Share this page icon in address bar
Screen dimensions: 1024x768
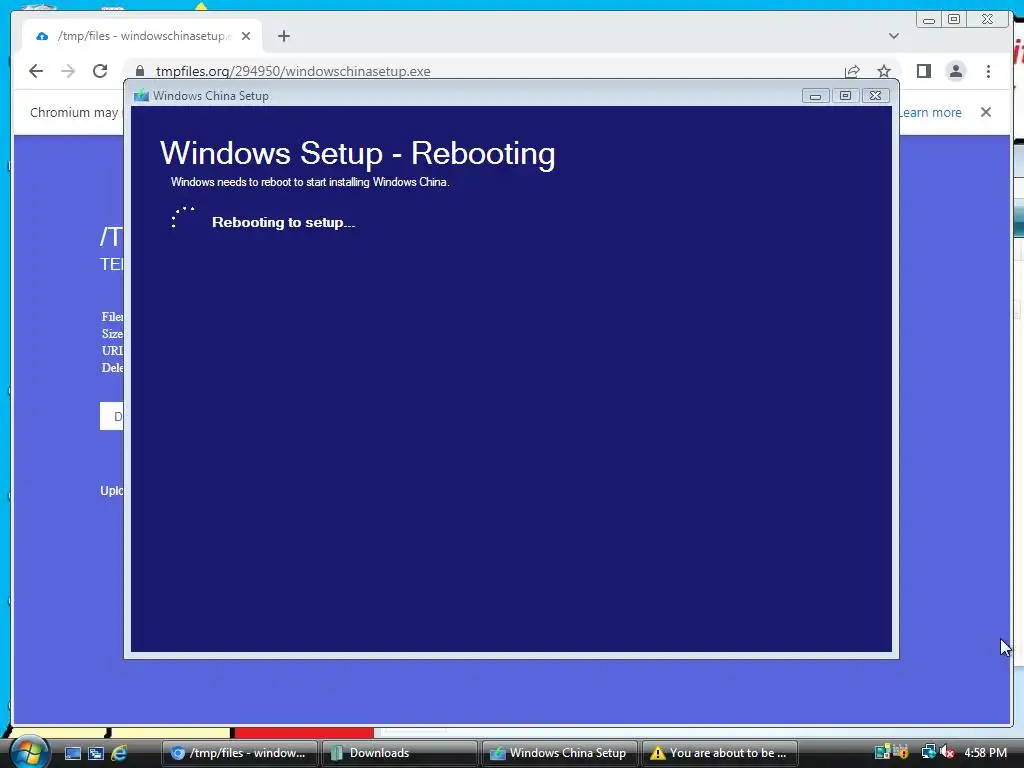[852, 71]
